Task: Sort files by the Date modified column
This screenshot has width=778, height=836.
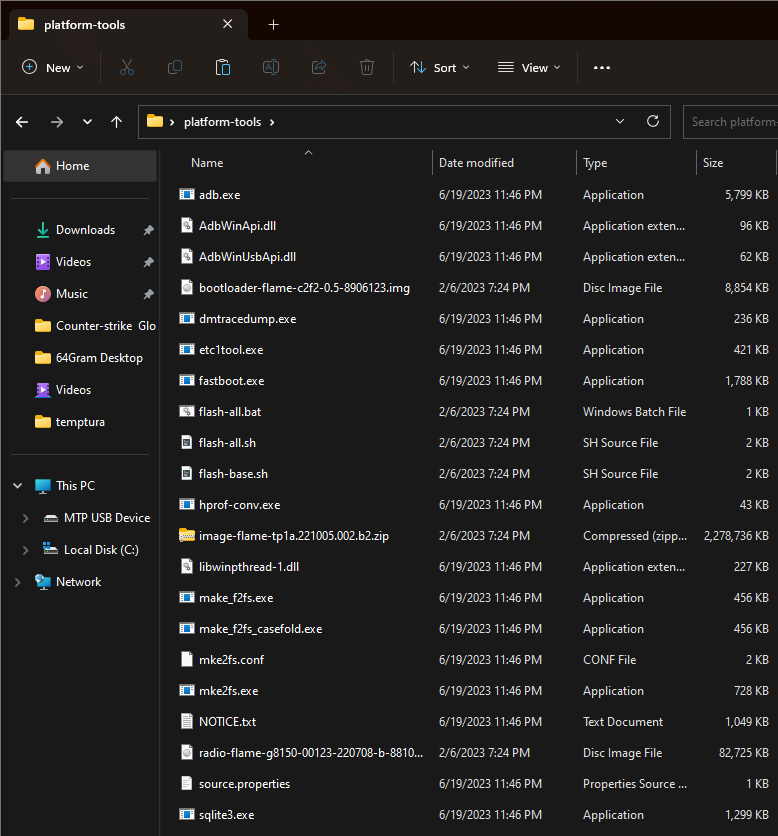Action: point(476,163)
